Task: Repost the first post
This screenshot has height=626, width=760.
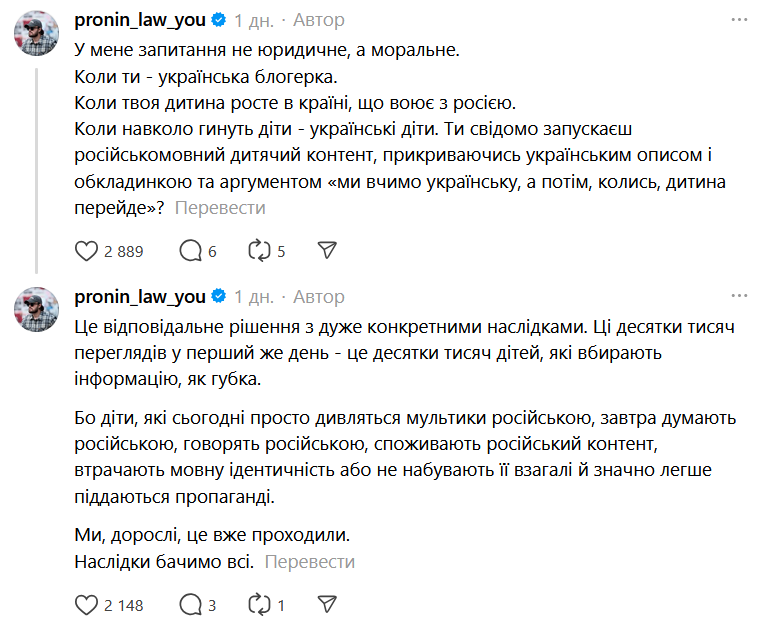Action: point(259,251)
